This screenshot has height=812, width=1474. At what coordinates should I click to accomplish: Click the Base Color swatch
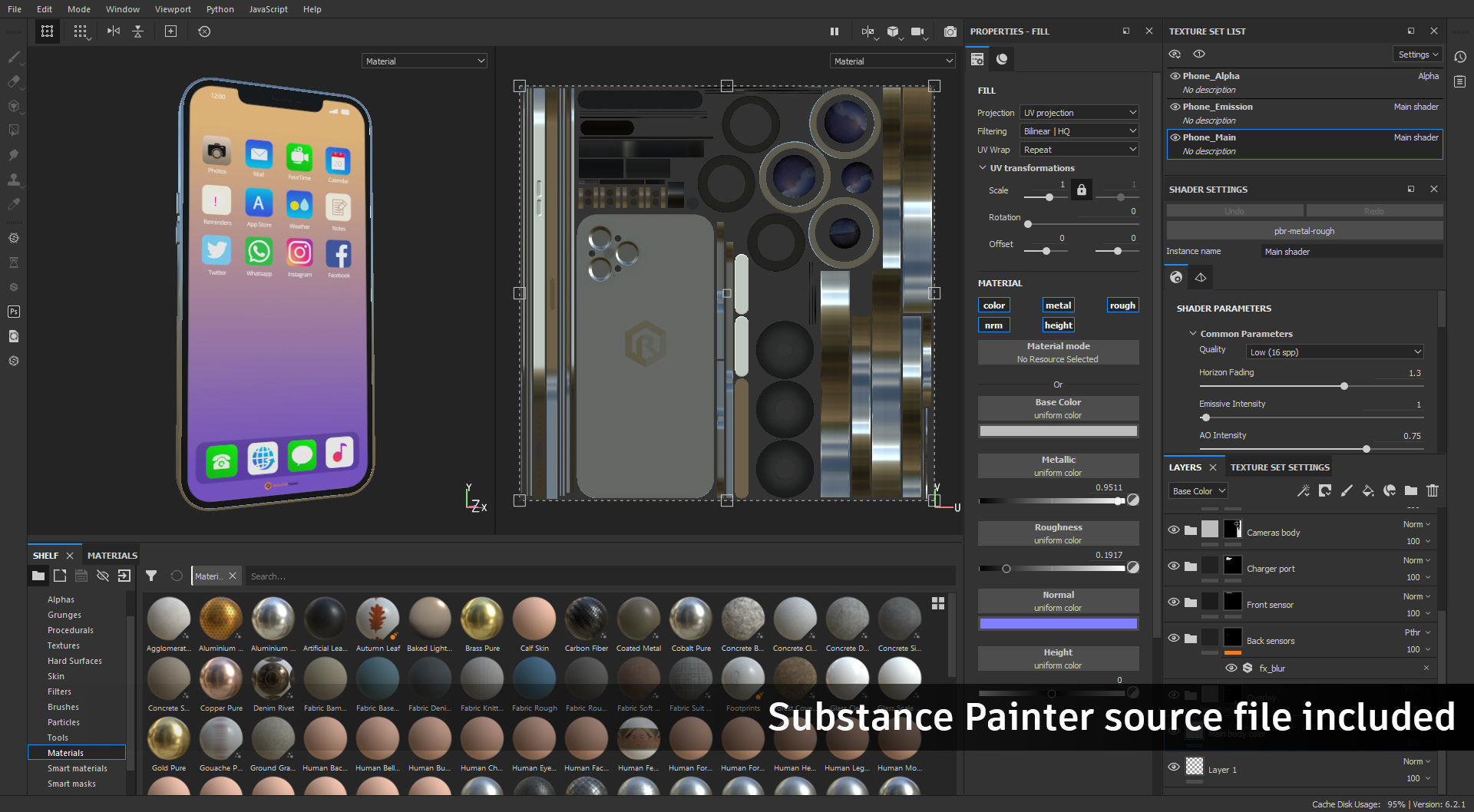tap(1058, 431)
